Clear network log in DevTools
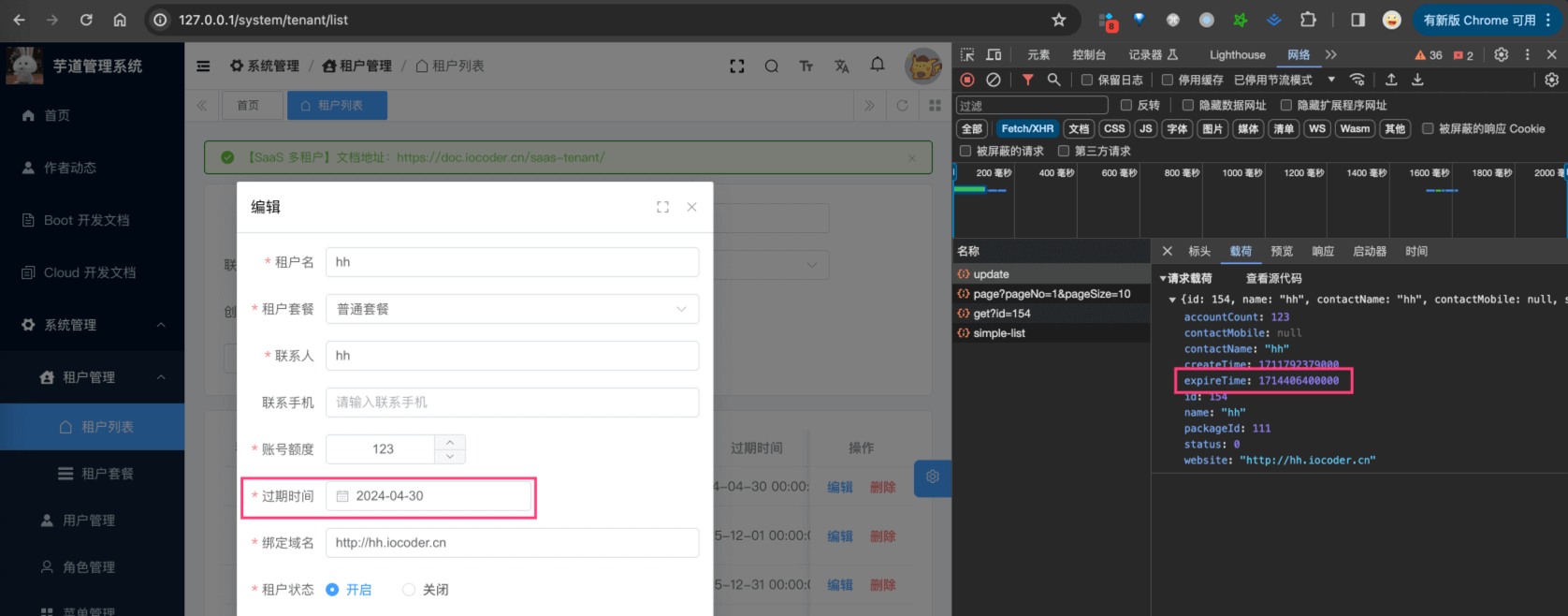1568x616 pixels. tap(994, 81)
